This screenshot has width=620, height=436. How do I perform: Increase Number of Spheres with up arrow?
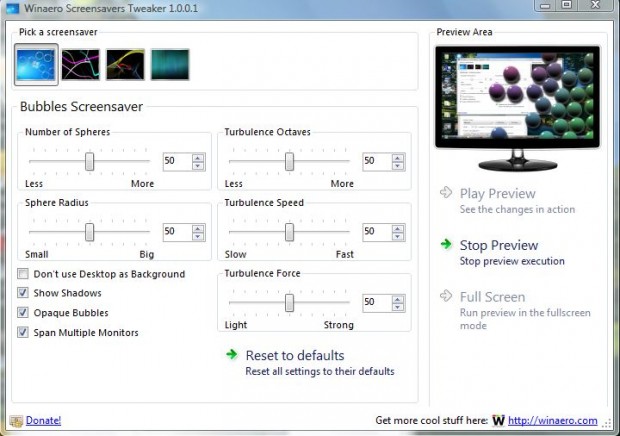tap(198, 157)
